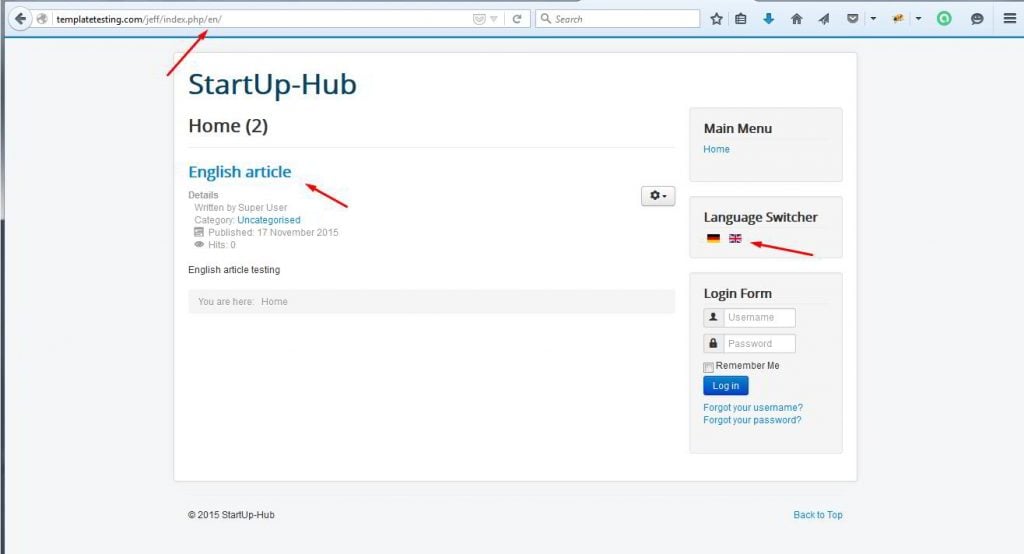Reload the page with the refresh icon
1024x554 pixels.
click(517, 19)
